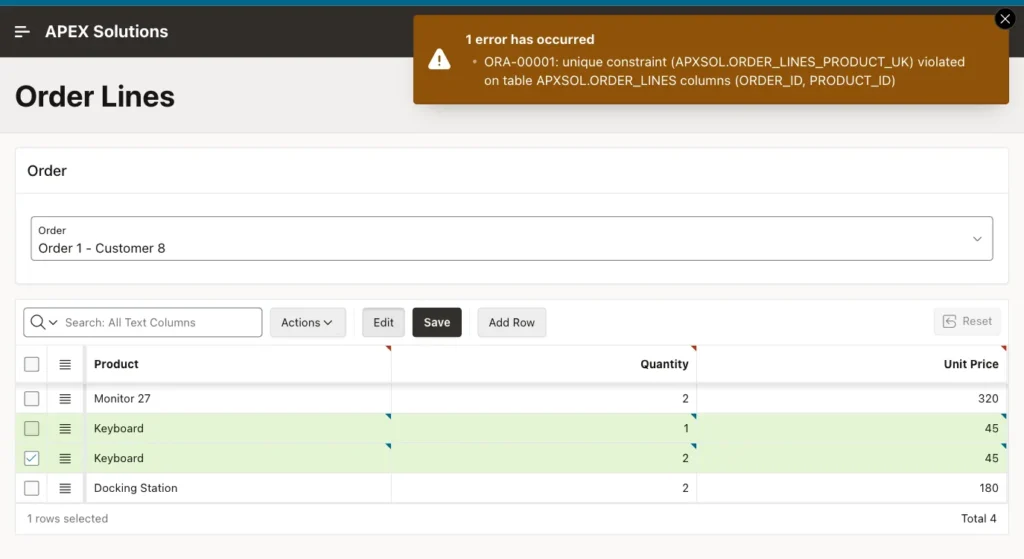Select the Monitor 27 row checkbox
Image resolution: width=1024 pixels, height=559 pixels.
pyautogui.click(x=31, y=398)
